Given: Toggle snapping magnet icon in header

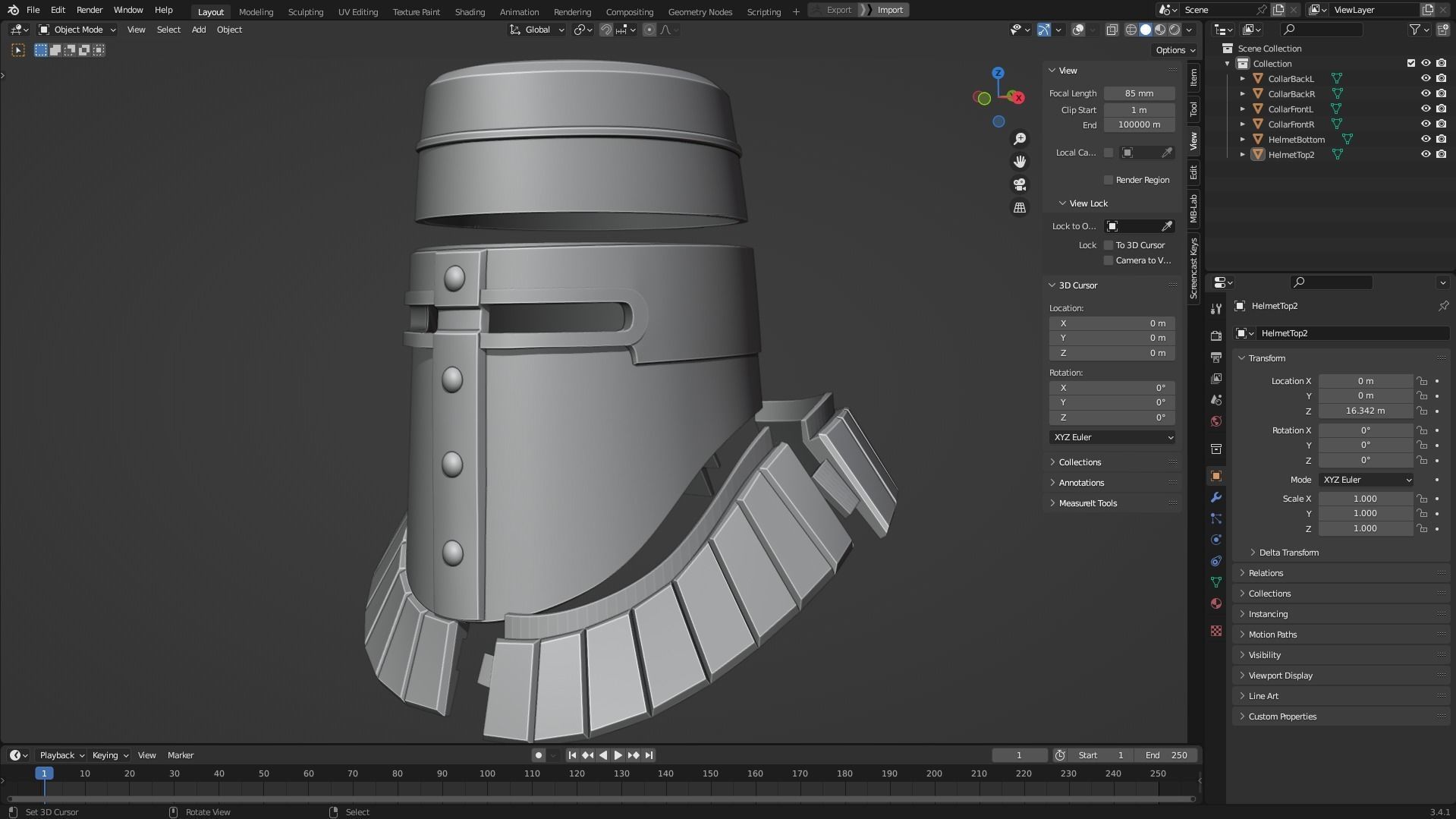Looking at the screenshot, I should coord(605,30).
